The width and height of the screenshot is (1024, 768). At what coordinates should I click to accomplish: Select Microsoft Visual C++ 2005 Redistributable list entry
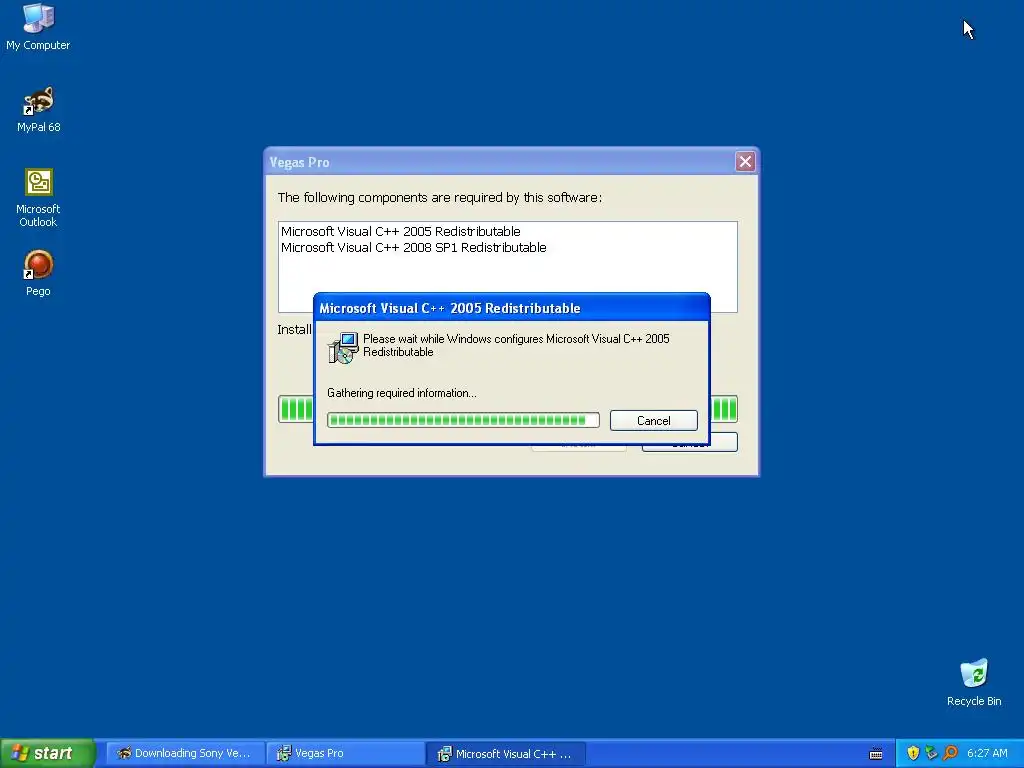point(400,231)
